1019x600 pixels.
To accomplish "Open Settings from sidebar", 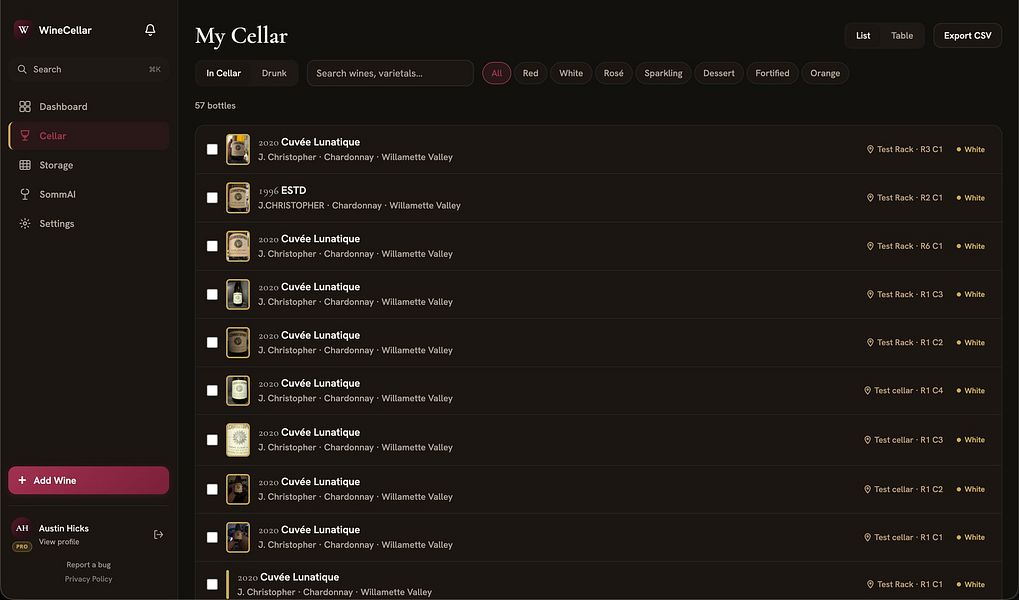I will coord(88,224).
